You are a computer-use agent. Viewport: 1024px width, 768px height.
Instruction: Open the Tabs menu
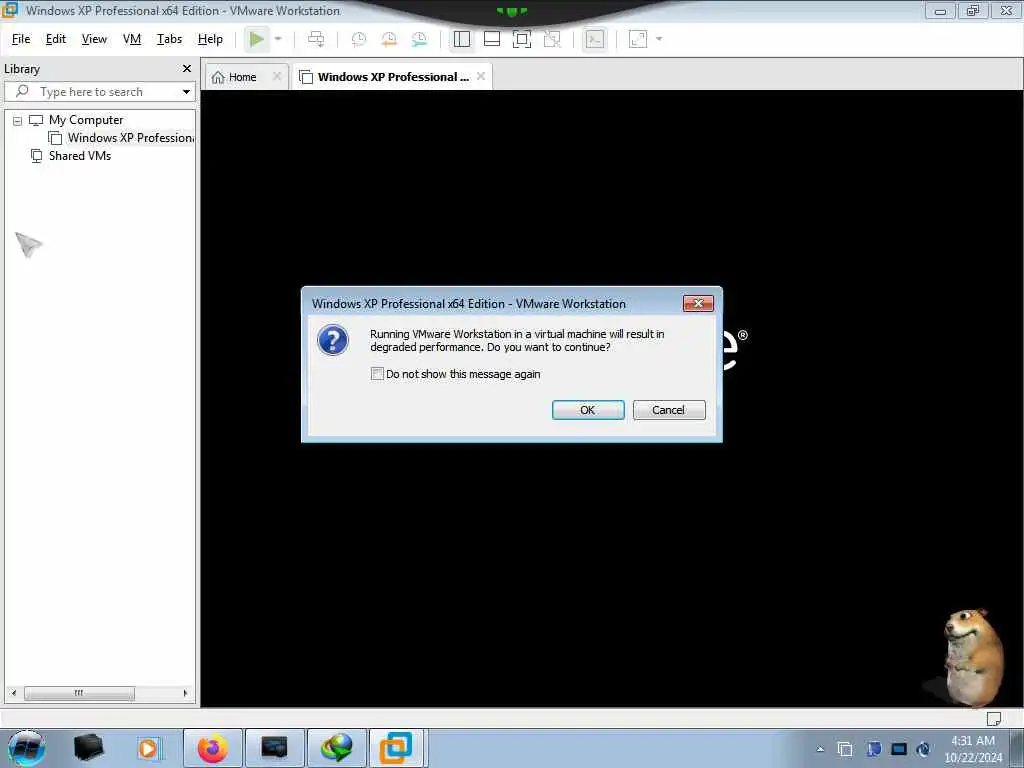coord(169,39)
